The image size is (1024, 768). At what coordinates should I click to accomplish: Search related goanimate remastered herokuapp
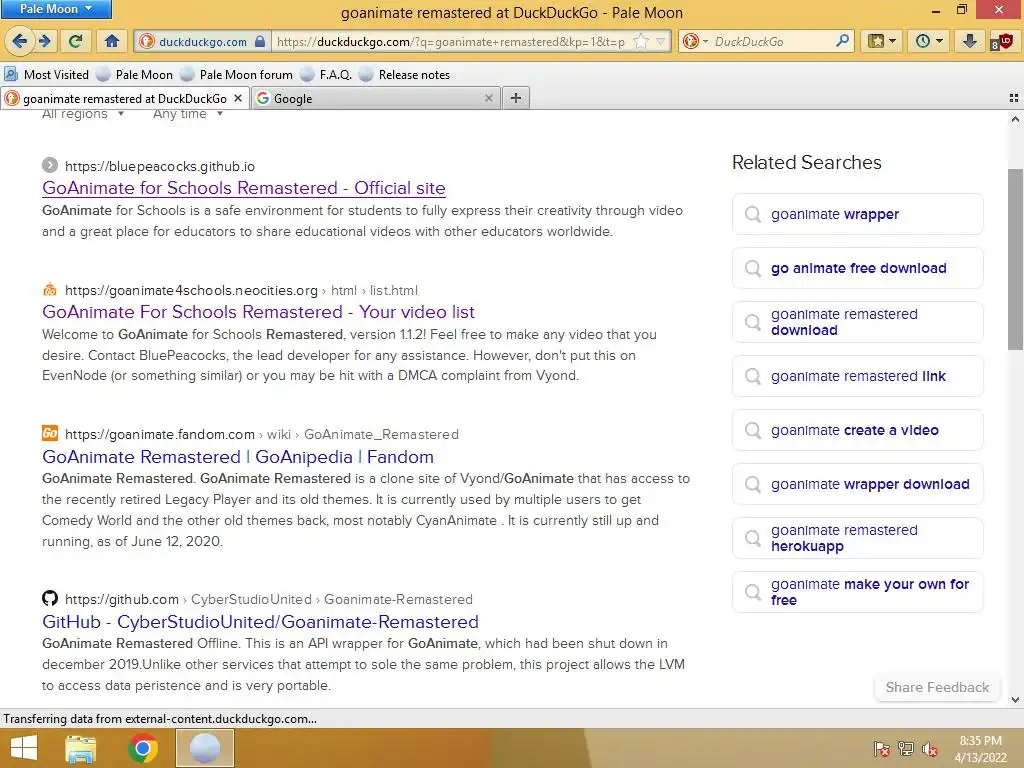[857, 538]
